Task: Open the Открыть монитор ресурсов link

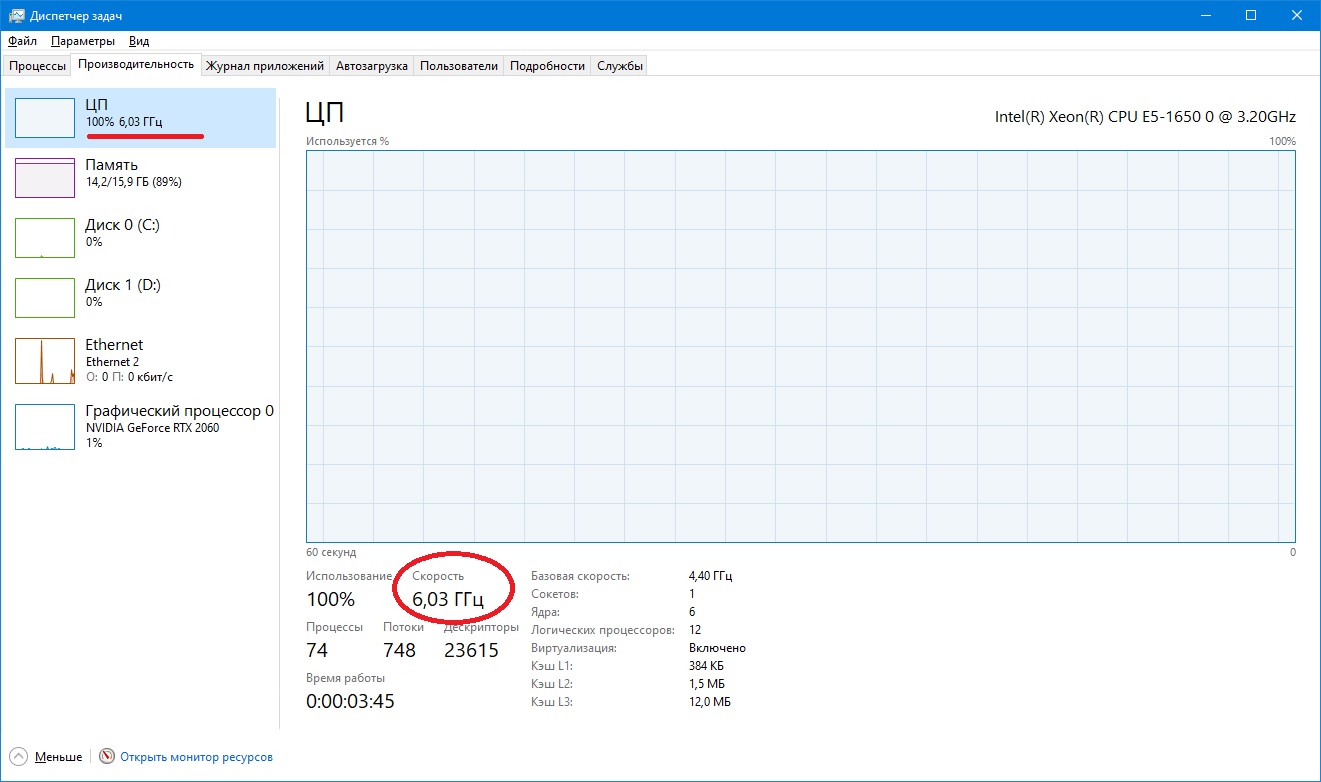Action: [x=196, y=757]
